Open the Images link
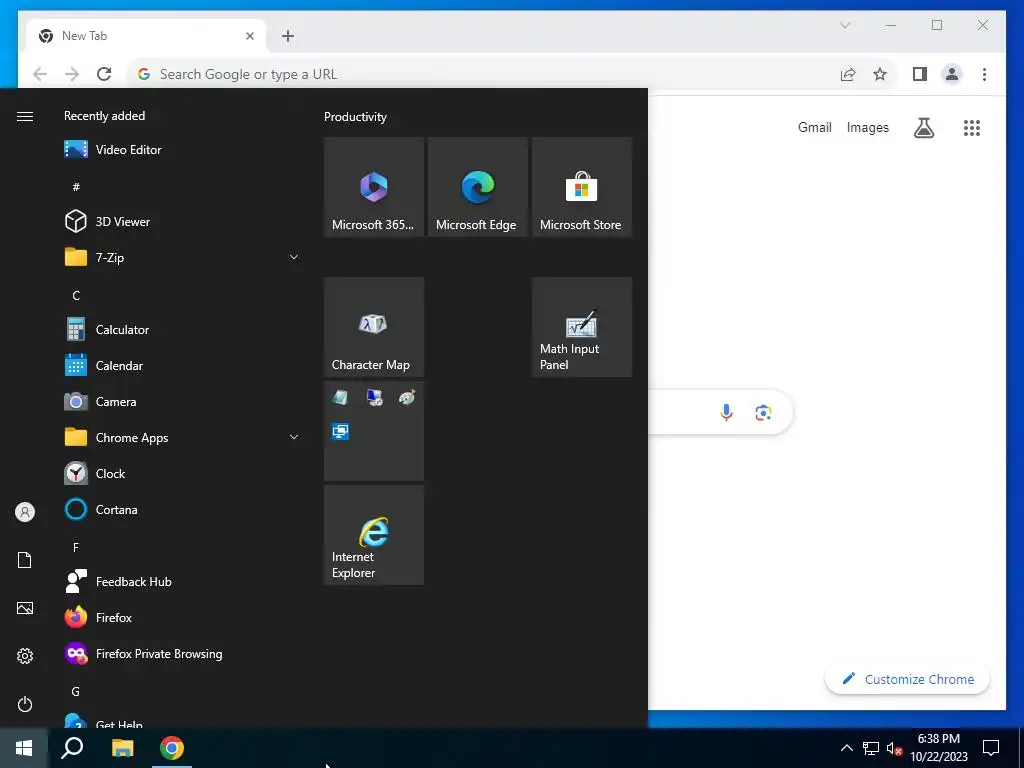This screenshot has width=1024, height=768. tap(867, 127)
